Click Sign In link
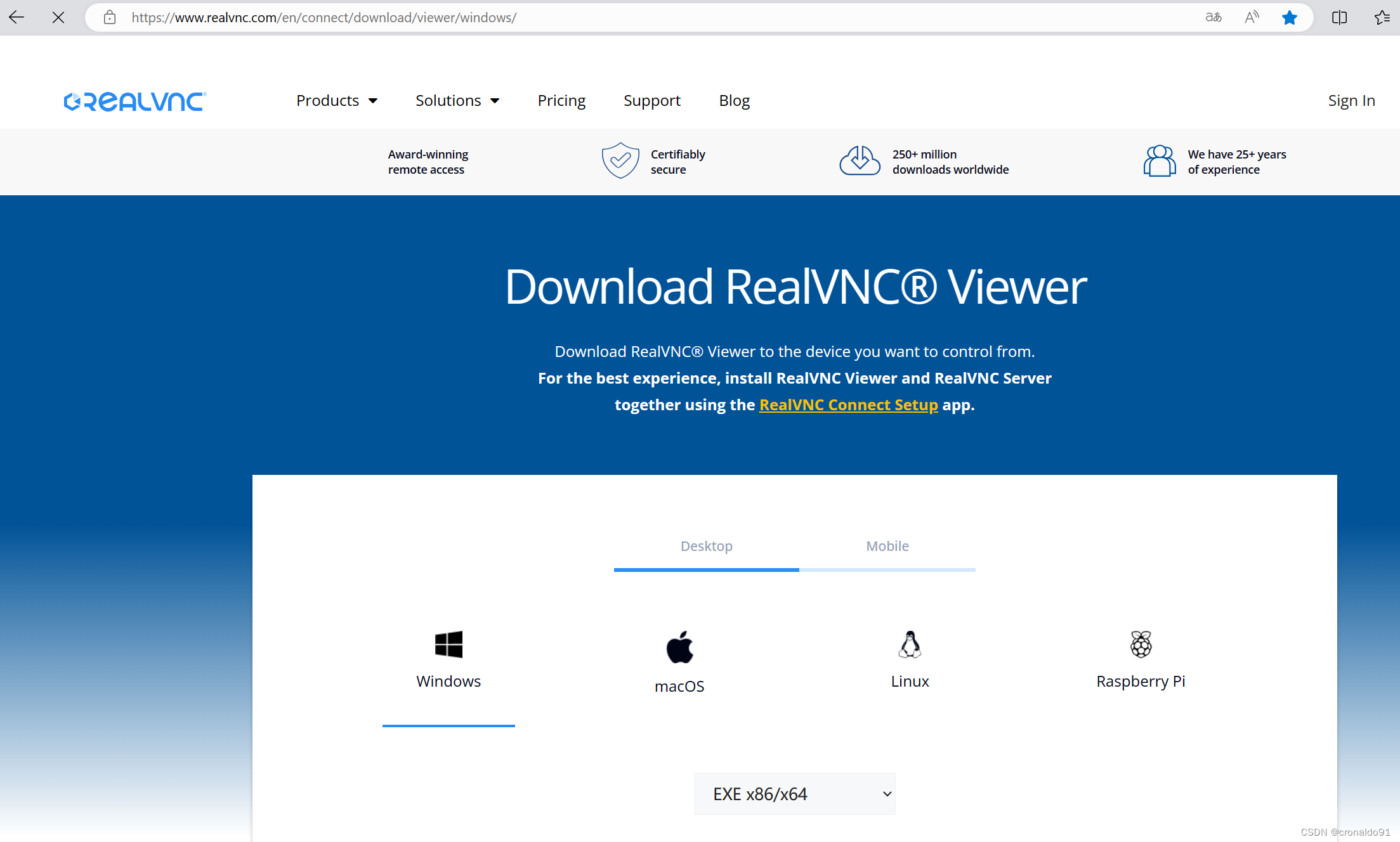This screenshot has width=1400, height=842. [1351, 101]
